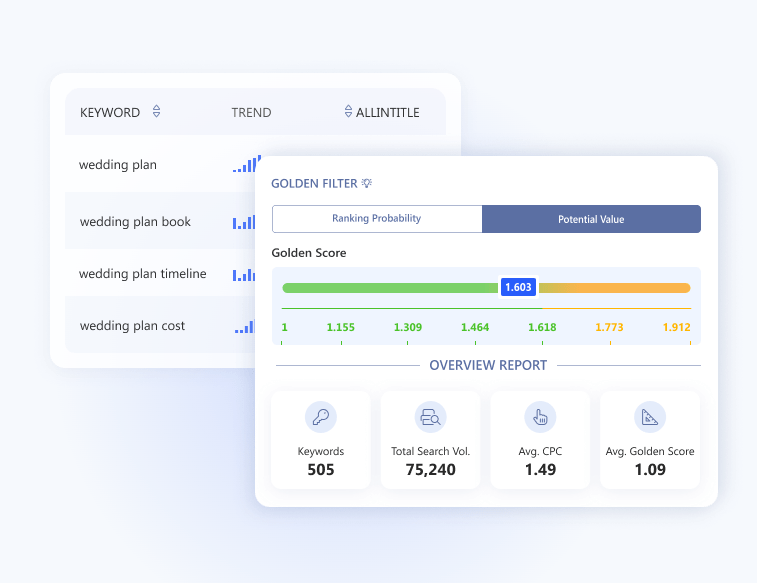Click the scale value 1.912
This screenshot has height=583, width=757.
[x=676, y=327]
